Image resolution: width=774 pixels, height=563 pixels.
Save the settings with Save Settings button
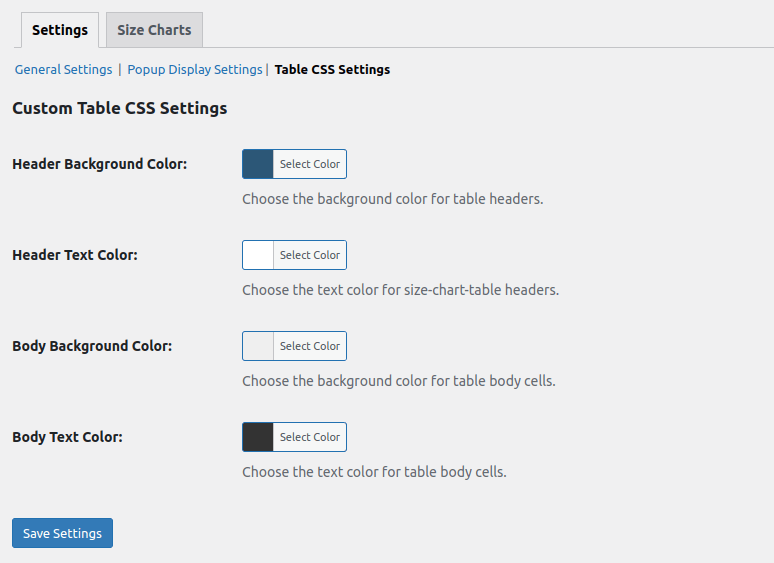(x=62, y=533)
